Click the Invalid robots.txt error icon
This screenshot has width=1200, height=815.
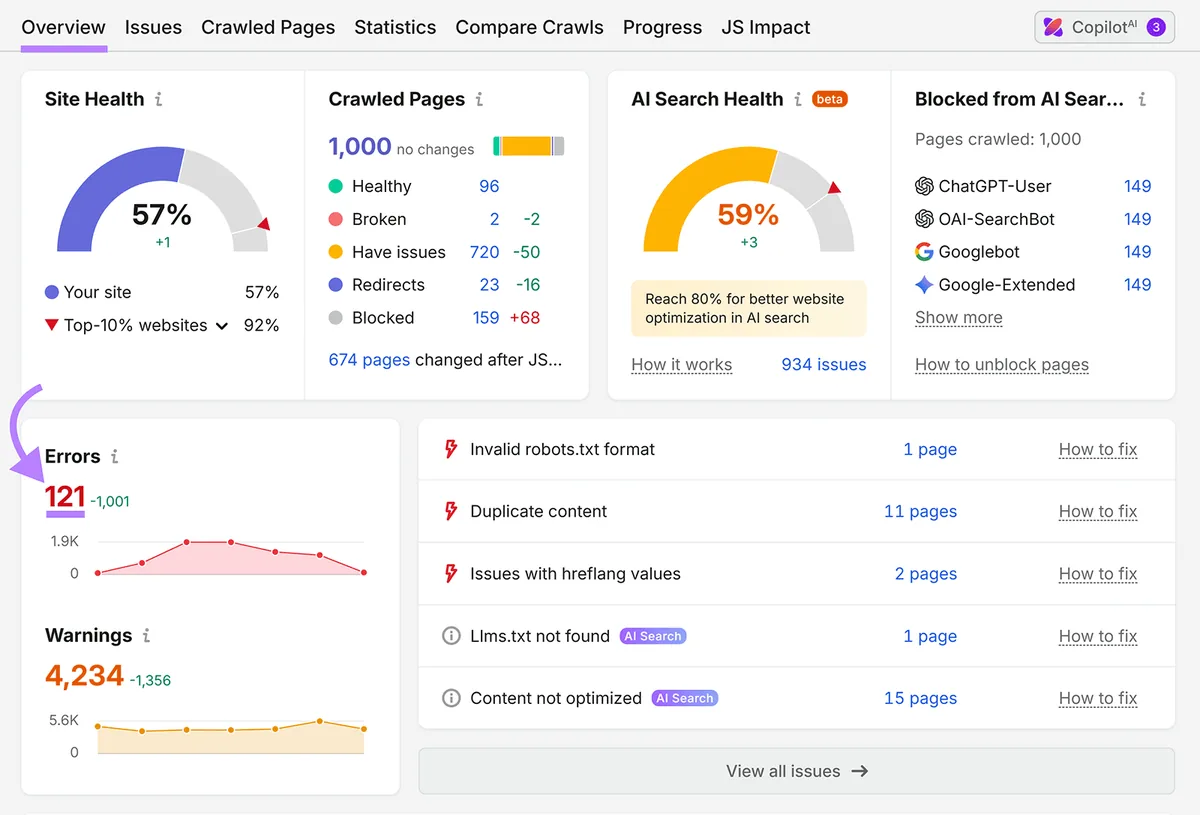point(451,449)
